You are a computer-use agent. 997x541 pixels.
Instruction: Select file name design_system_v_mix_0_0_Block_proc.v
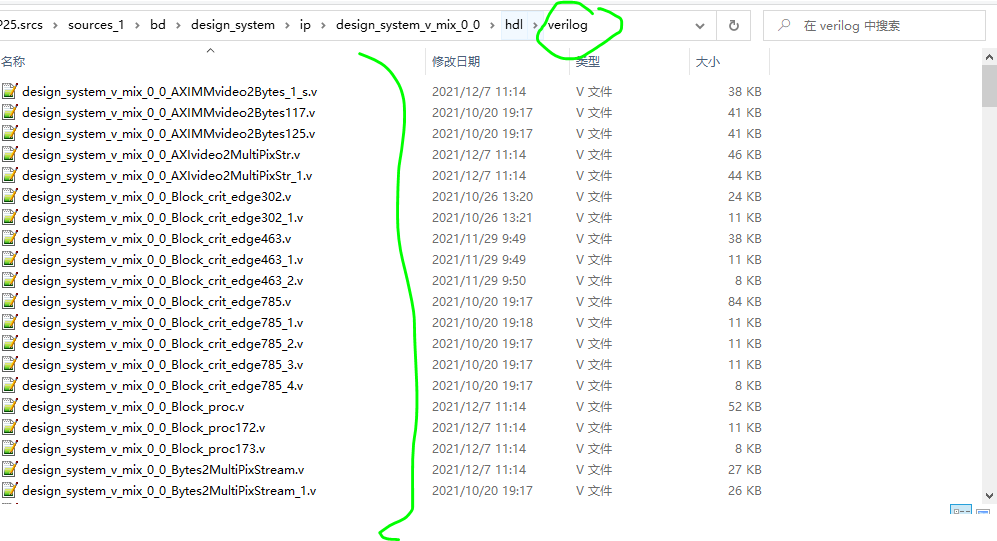133,406
